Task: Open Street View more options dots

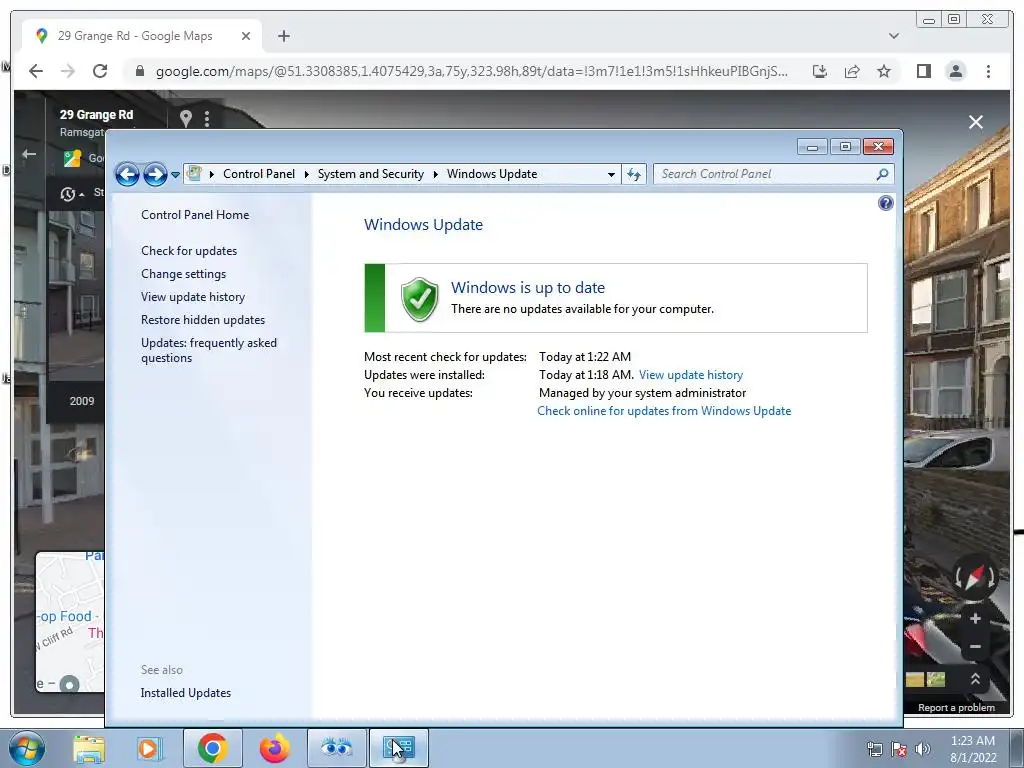Action: [x=207, y=118]
